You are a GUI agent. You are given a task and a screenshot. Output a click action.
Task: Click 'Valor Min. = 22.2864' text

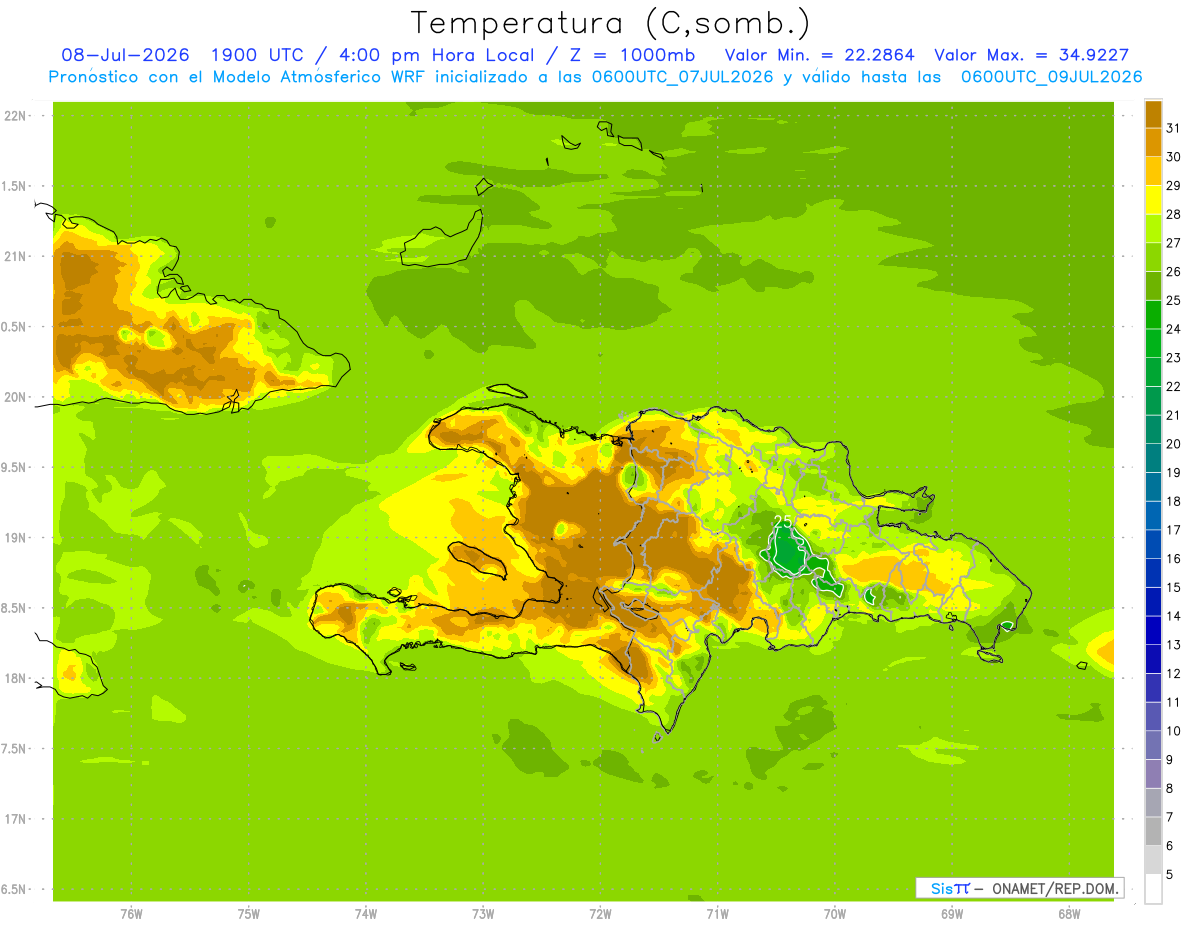(820, 55)
